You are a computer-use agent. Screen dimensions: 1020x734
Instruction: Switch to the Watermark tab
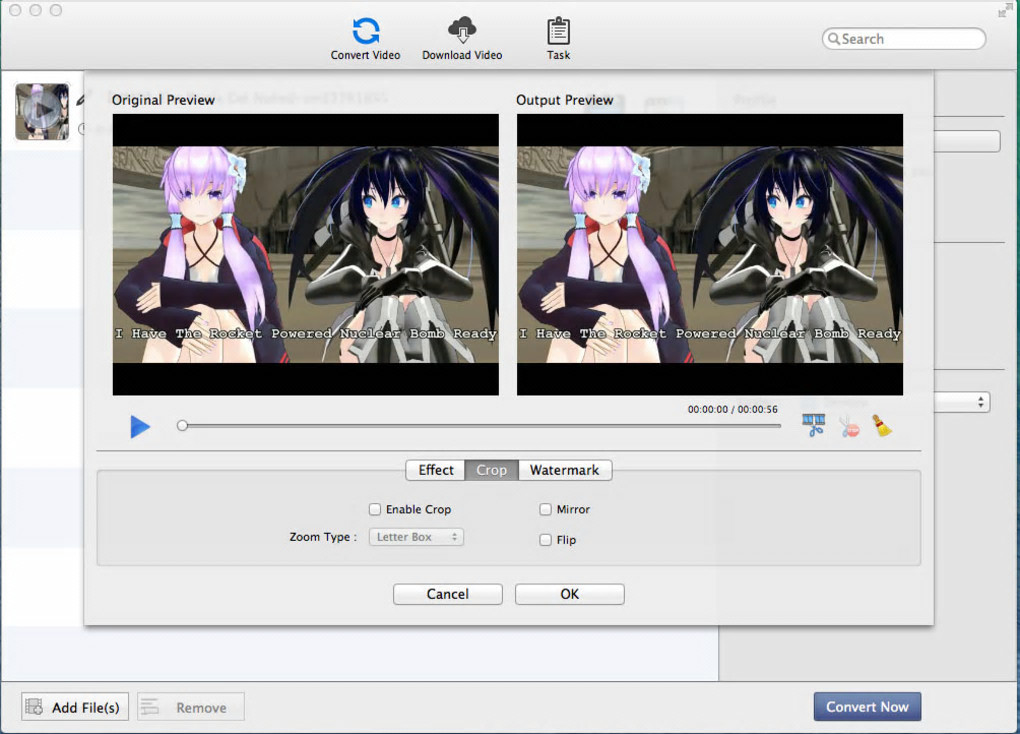565,470
